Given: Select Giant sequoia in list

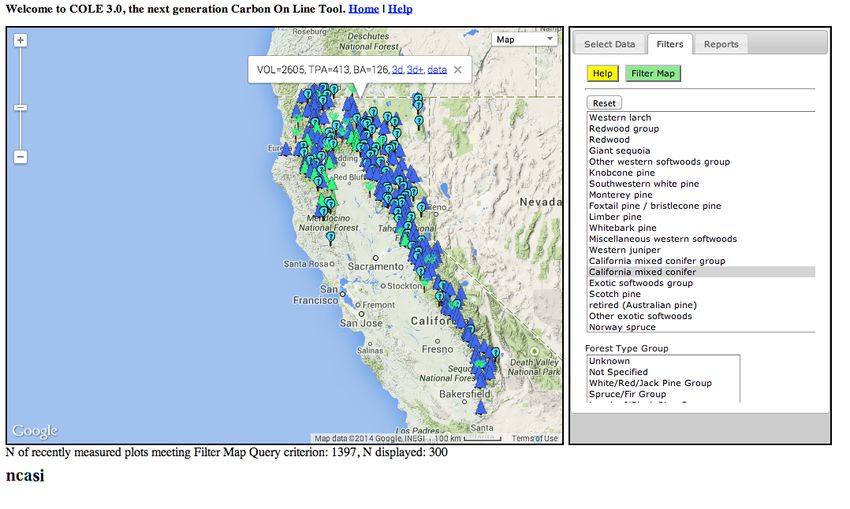Looking at the screenshot, I should 701,151.
